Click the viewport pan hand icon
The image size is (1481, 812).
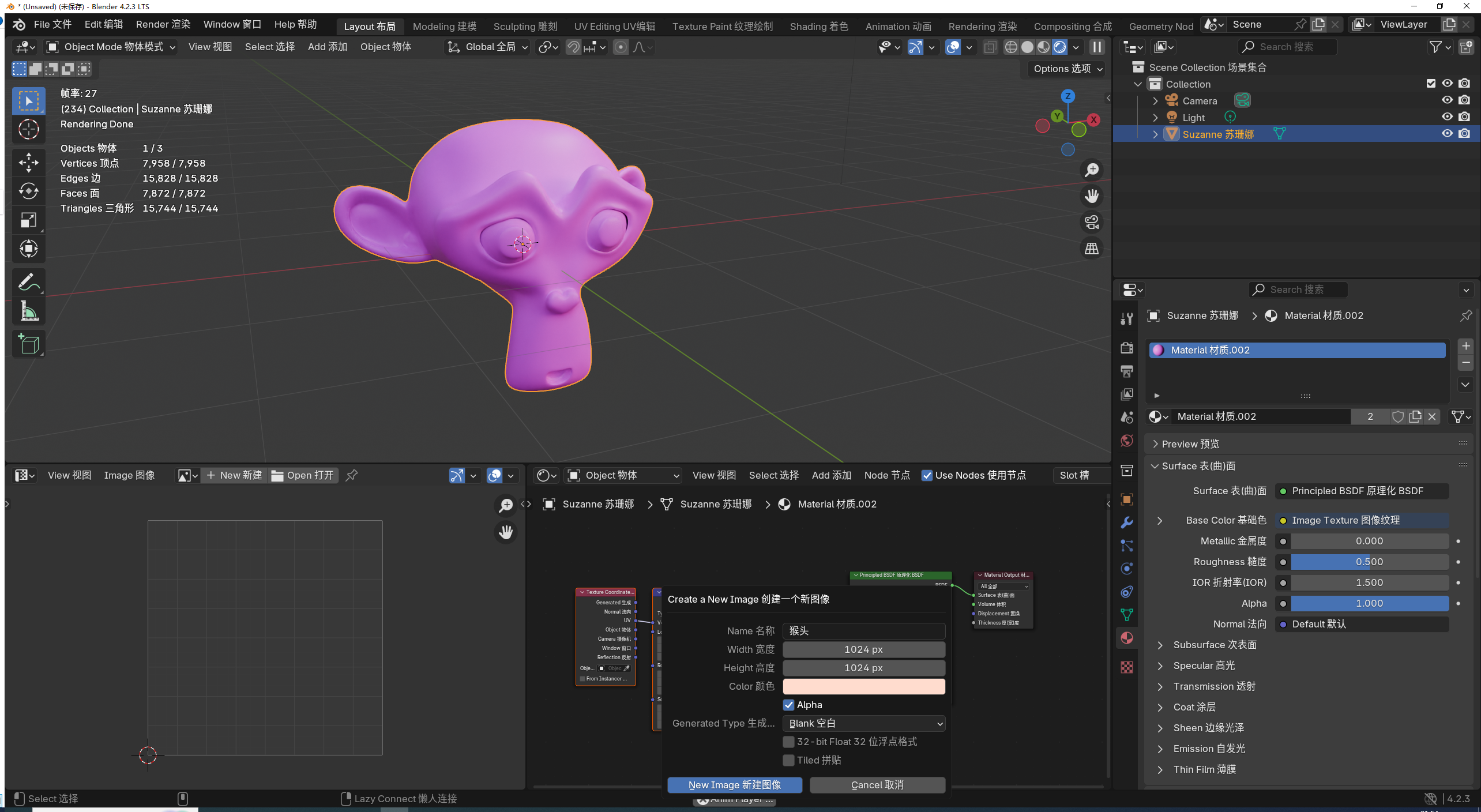tap(1092, 196)
